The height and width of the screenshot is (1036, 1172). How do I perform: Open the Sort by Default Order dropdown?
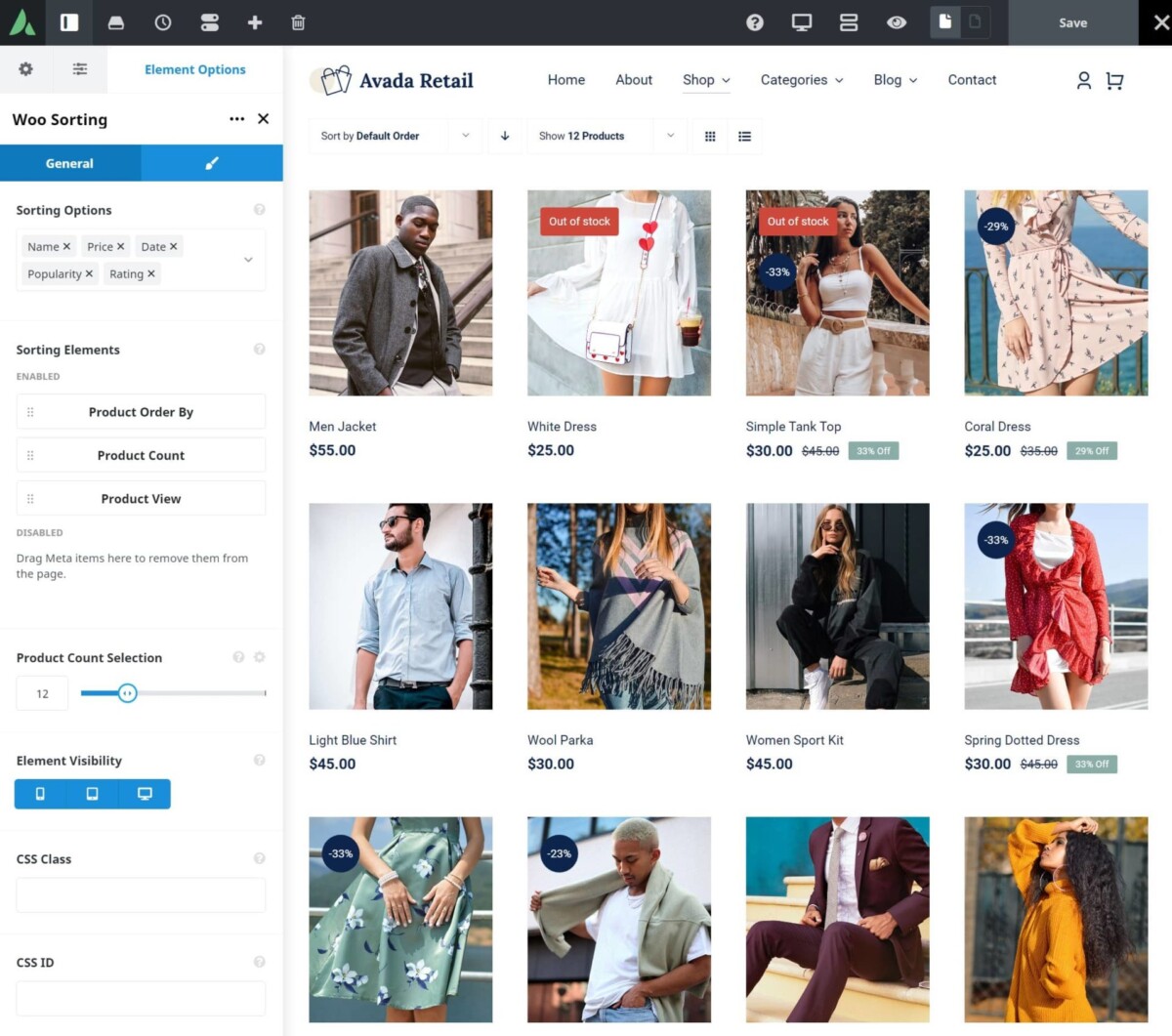coord(466,136)
